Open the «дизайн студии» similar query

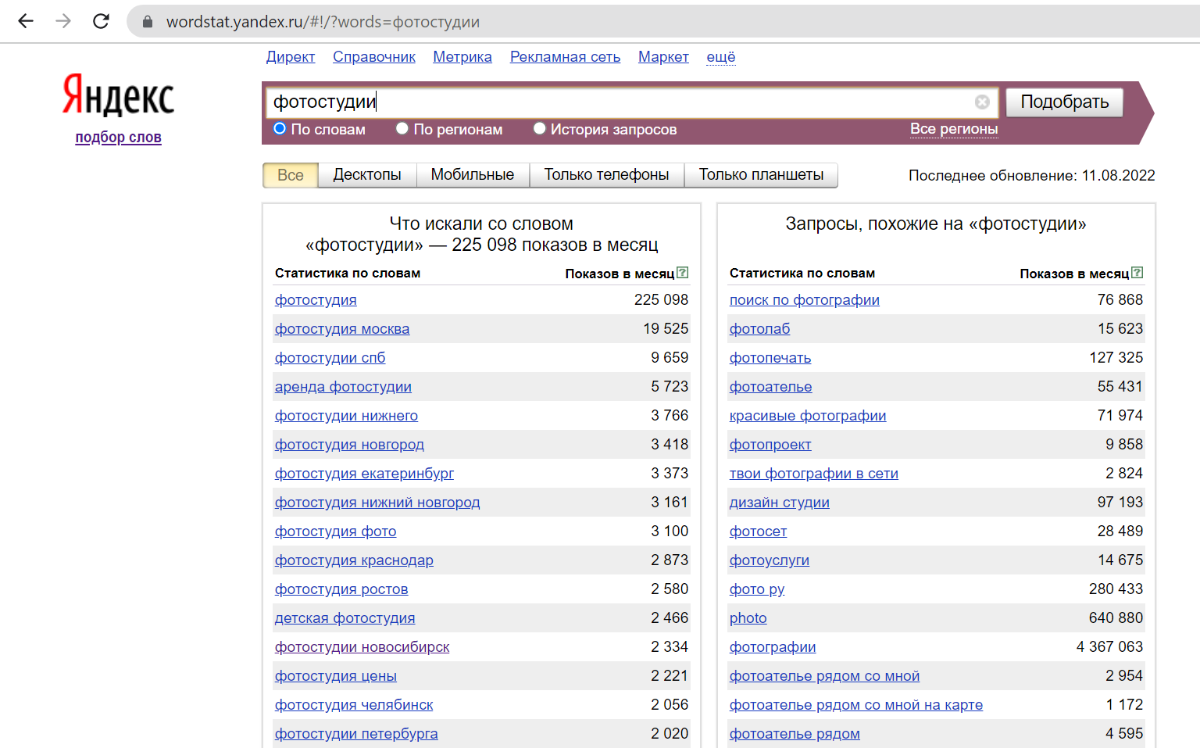point(780,502)
